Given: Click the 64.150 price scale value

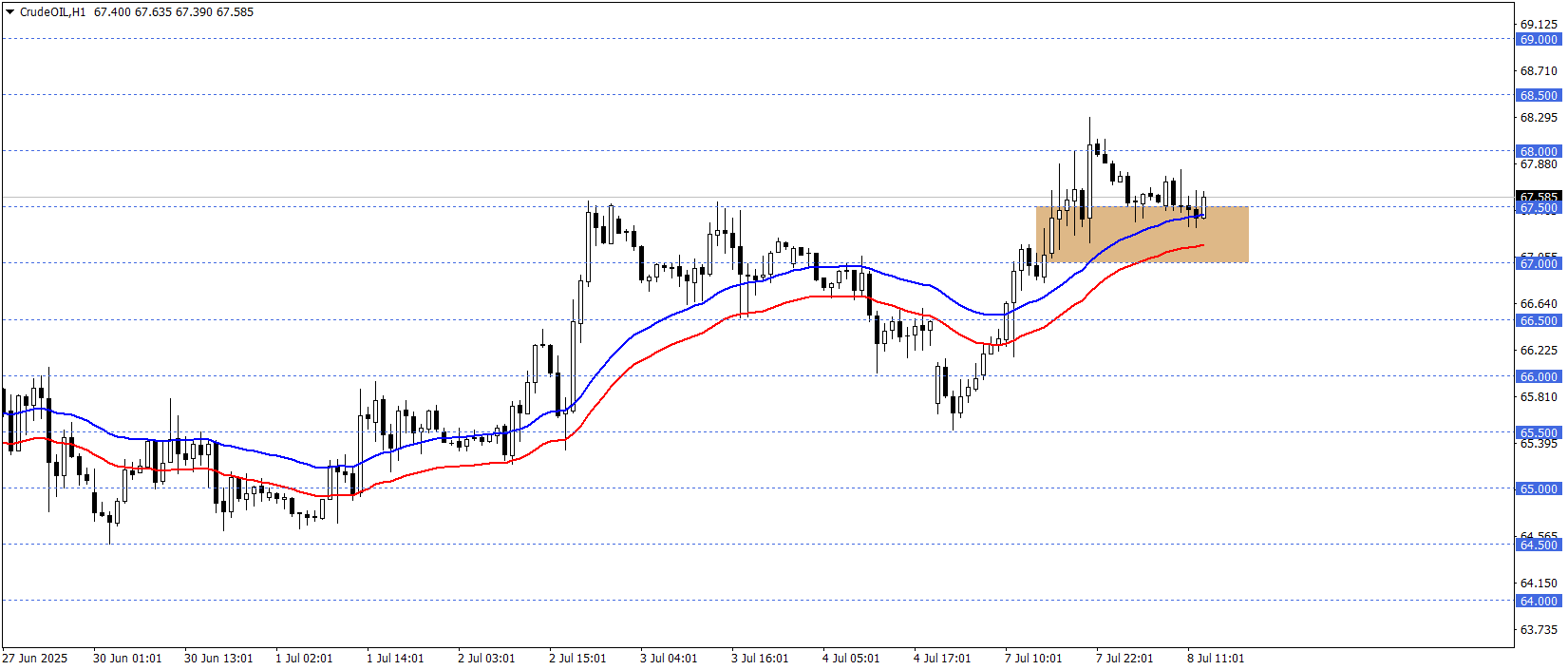Looking at the screenshot, I should pyautogui.click(x=1539, y=583).
